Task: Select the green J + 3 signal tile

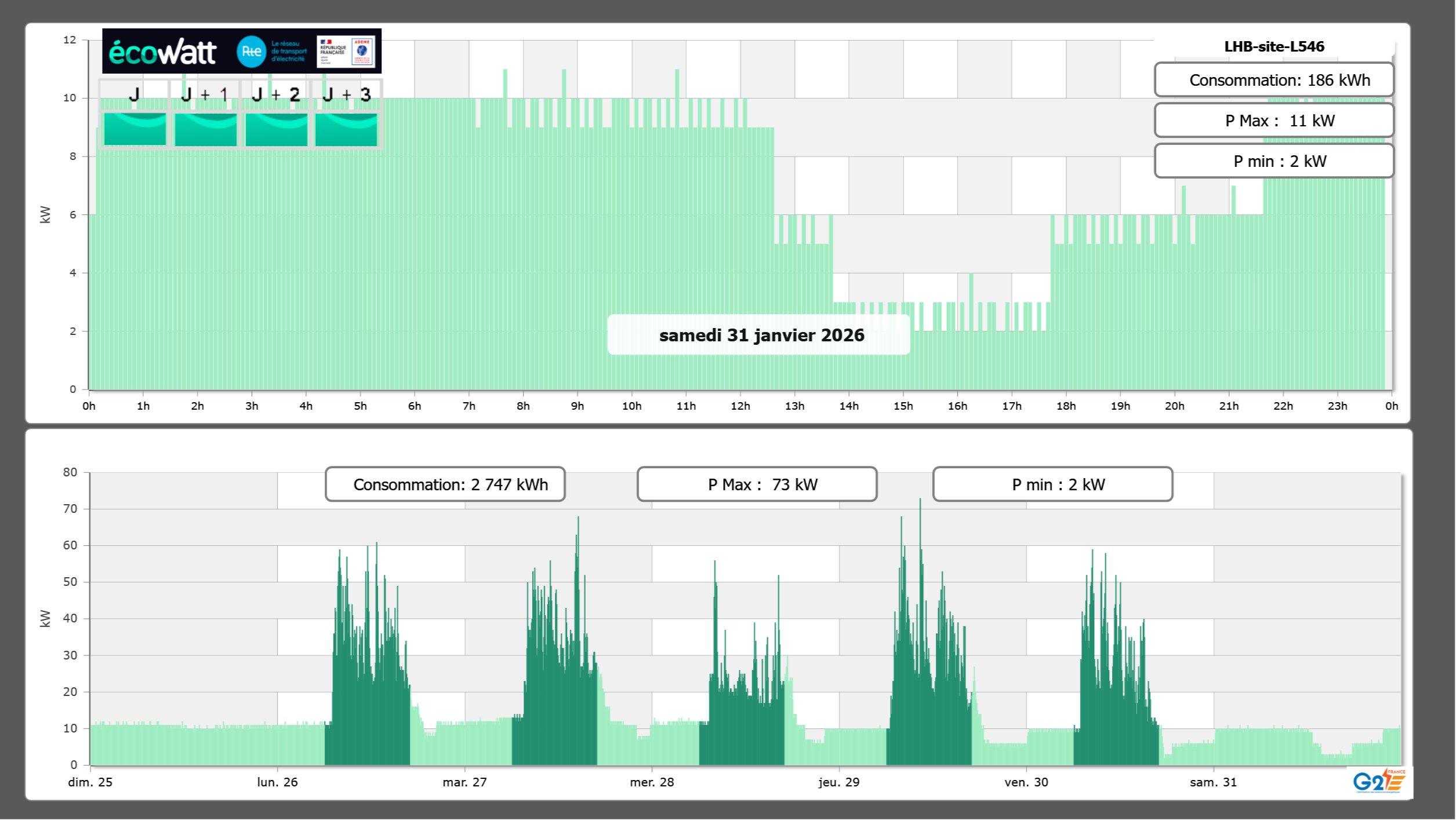Action: click(346, 129)
